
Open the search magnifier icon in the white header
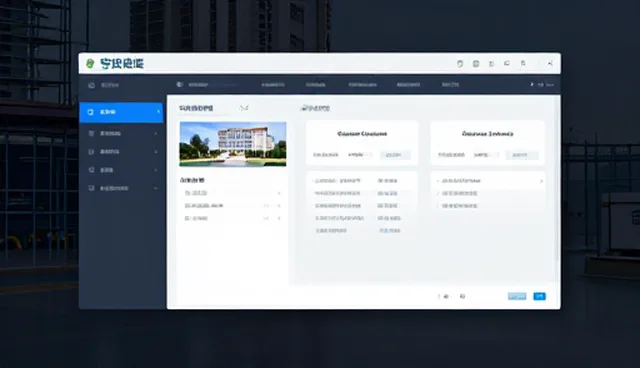tap(523, 63)
